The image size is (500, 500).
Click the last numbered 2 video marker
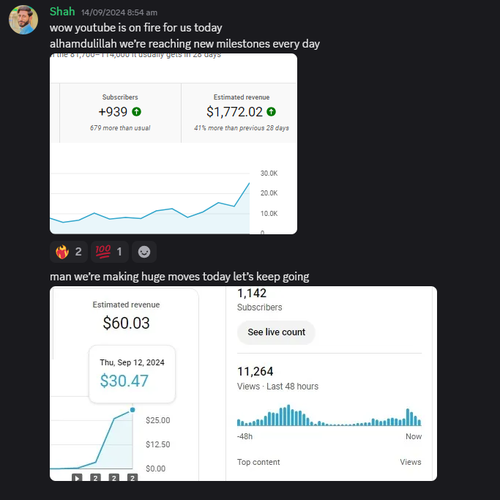[x=132, y=478]
